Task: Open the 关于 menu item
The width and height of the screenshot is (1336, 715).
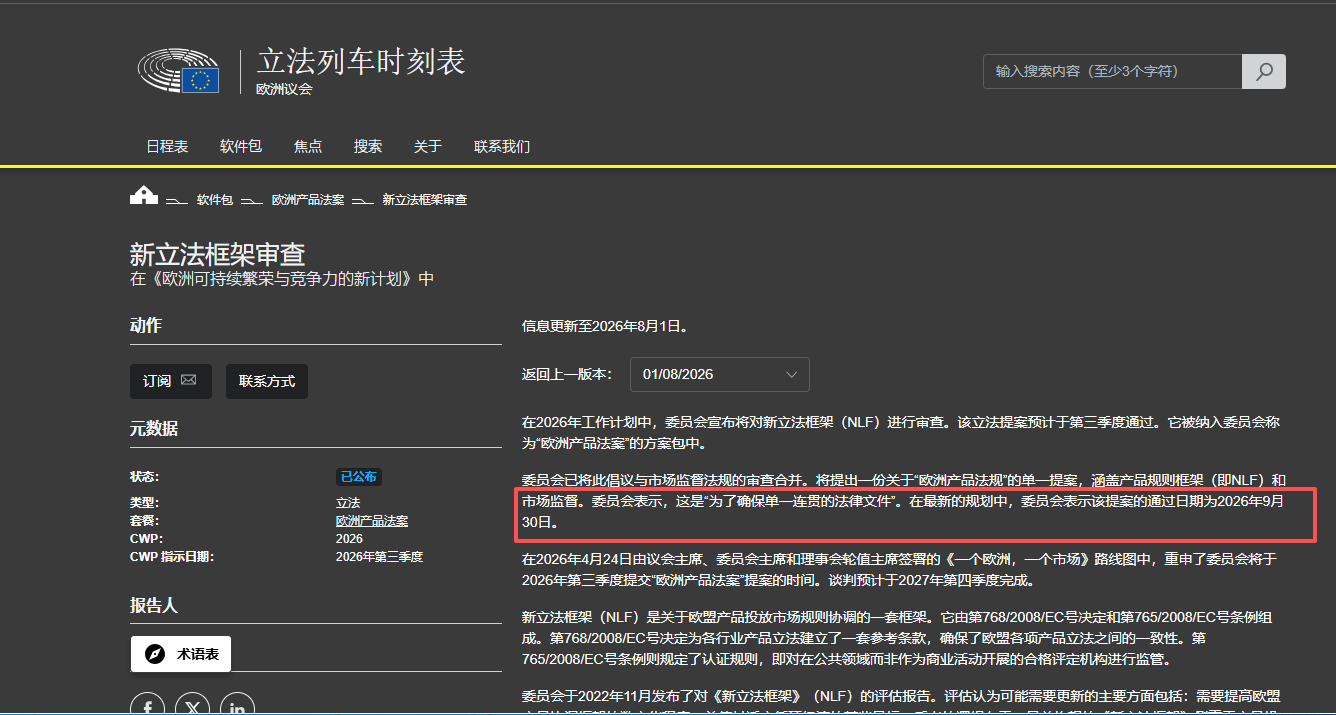Action: coord(428,146)
